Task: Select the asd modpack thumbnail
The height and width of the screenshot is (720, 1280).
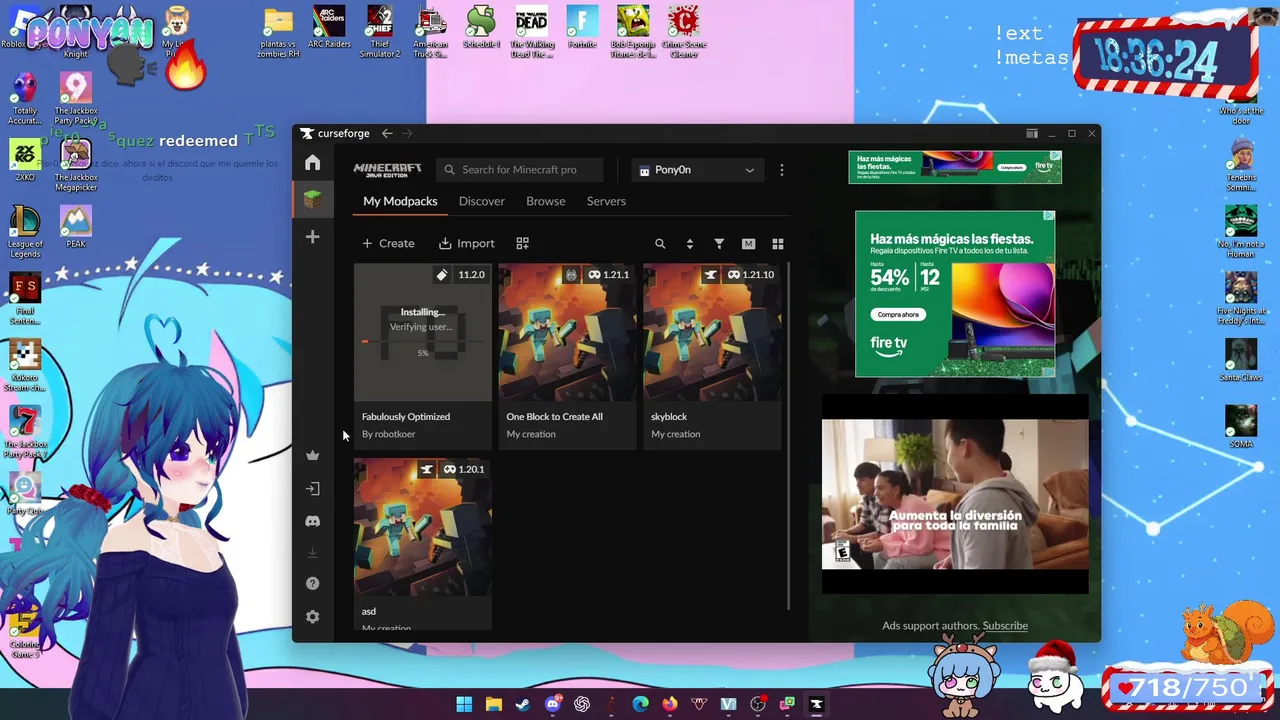Action: click(423, 528)
